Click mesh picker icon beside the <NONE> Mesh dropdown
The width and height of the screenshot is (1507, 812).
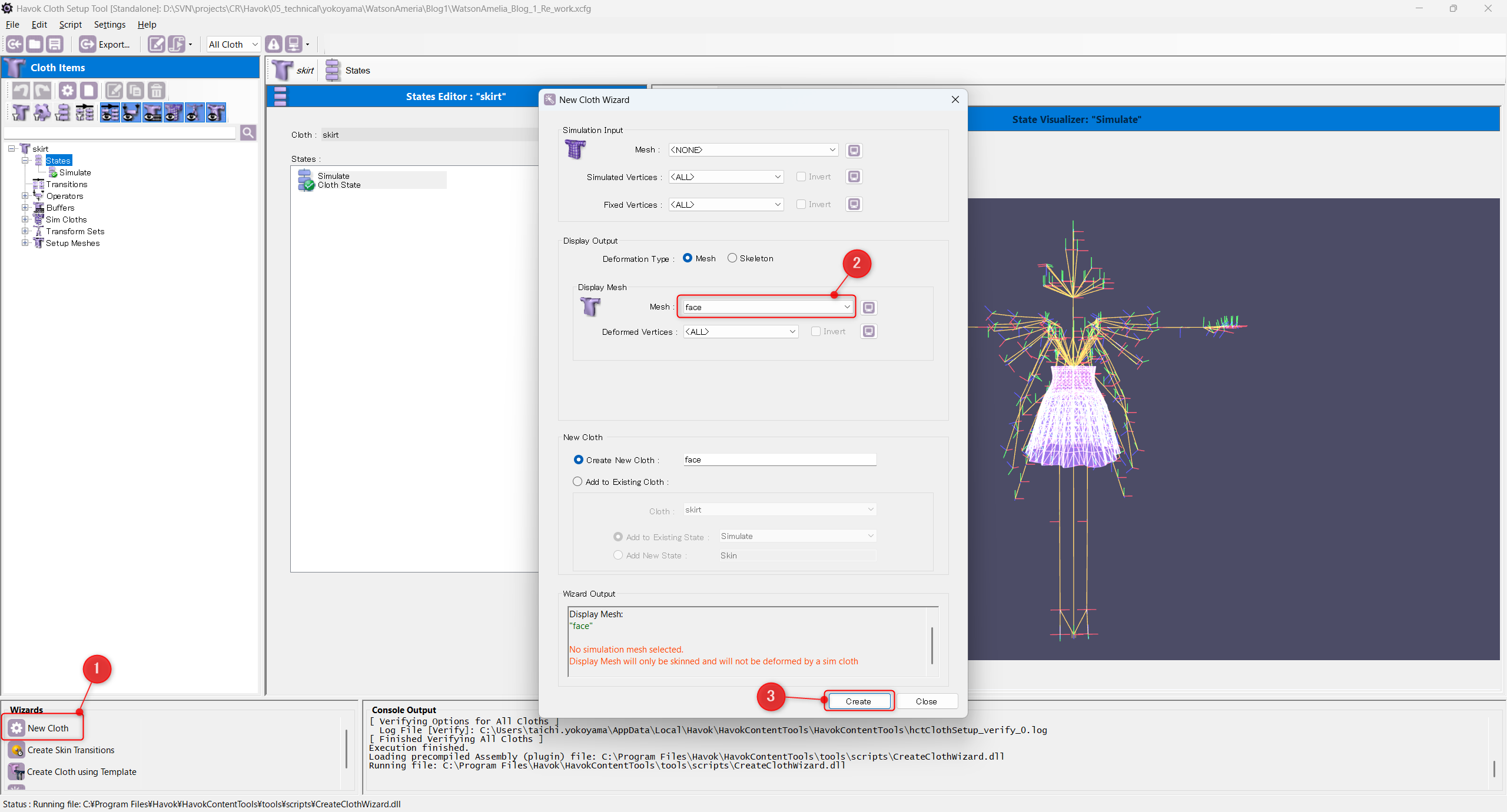854,150
